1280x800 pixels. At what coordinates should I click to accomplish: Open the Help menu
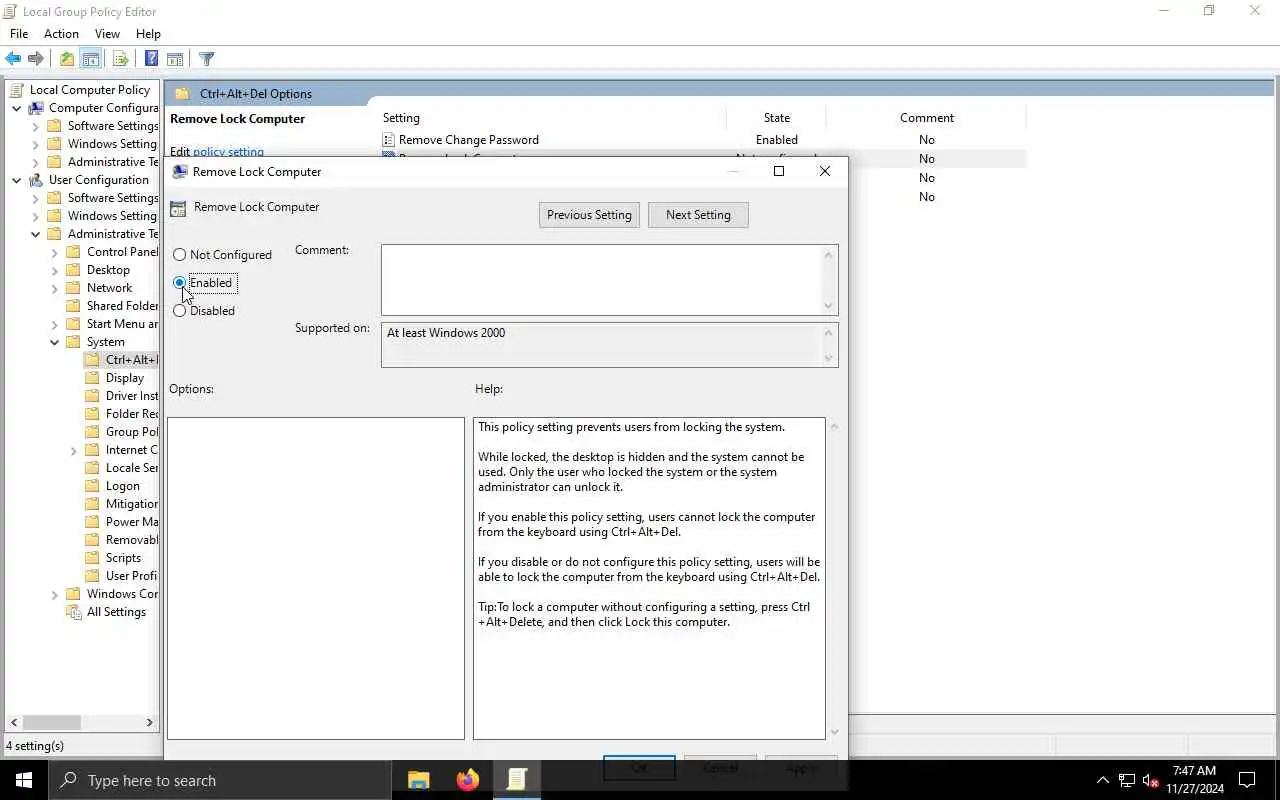coord(148,34)
